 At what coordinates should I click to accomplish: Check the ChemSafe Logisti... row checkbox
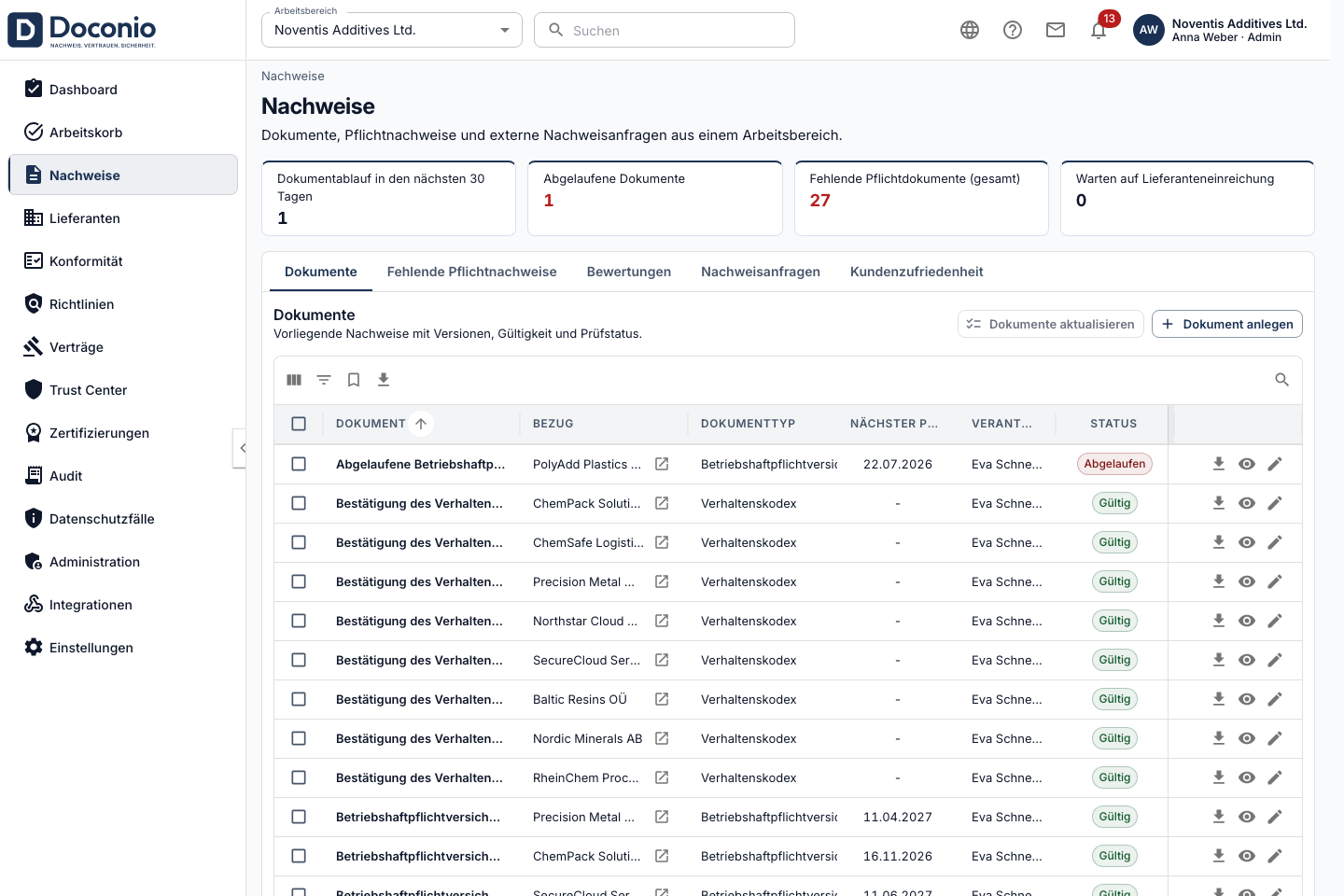coord(299,542)
